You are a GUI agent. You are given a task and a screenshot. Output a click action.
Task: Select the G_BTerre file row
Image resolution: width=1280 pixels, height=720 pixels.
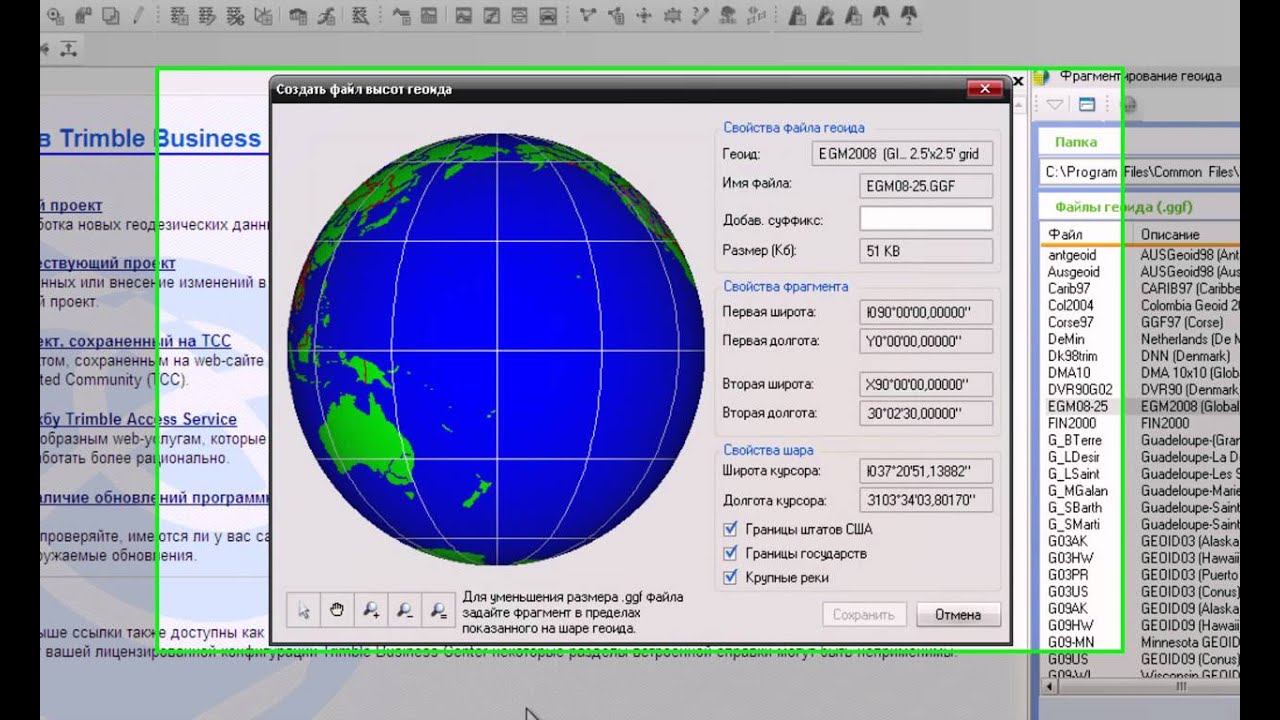pos(1140,441)
